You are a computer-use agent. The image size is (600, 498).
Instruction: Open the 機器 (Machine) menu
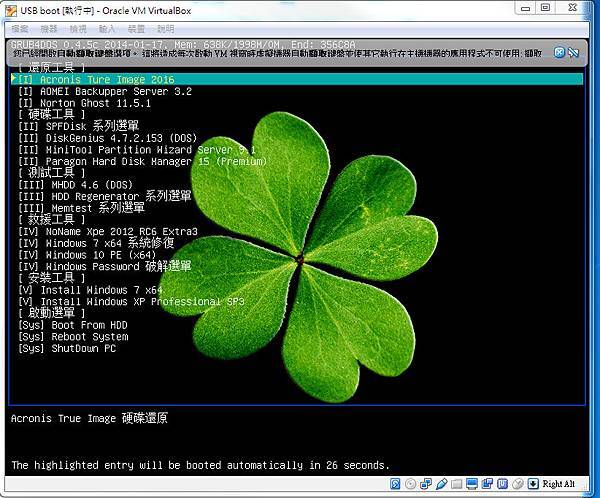[x=49, y=29]
